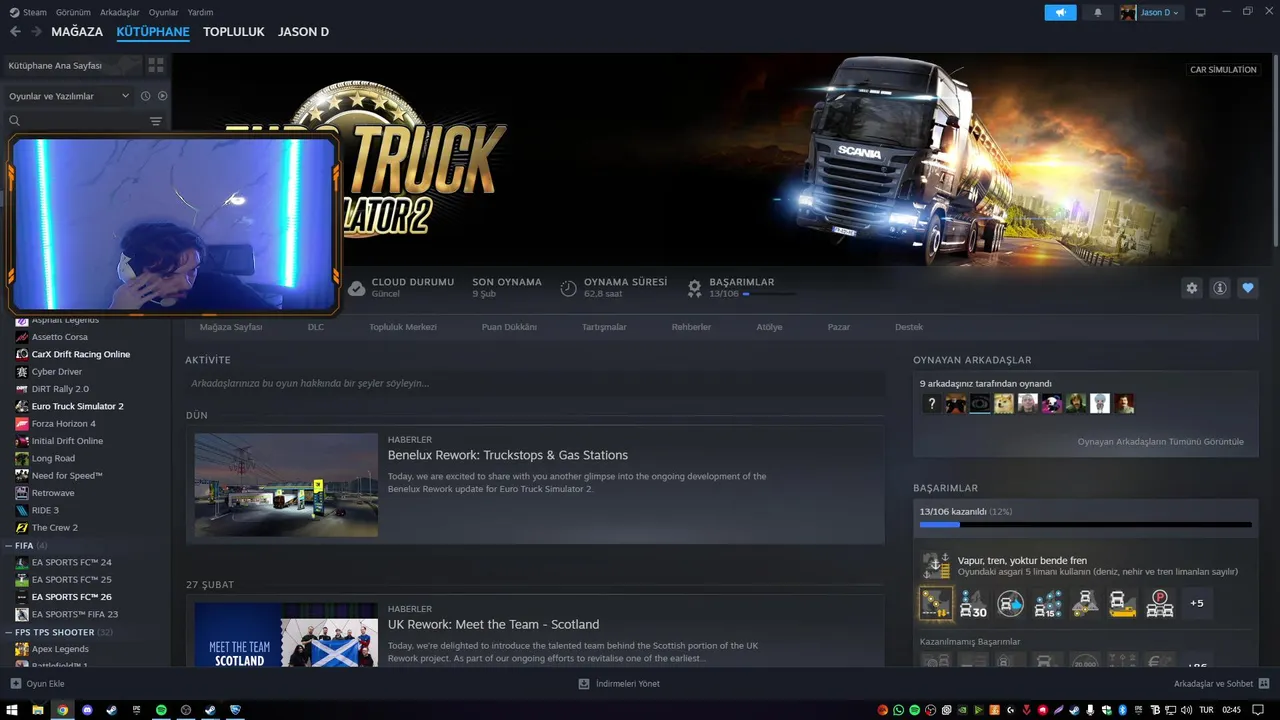Viewport: 1280px width, 720px height.
Task: Click the CAR SIMULATION collection tag
Action: pos(1222,70)
